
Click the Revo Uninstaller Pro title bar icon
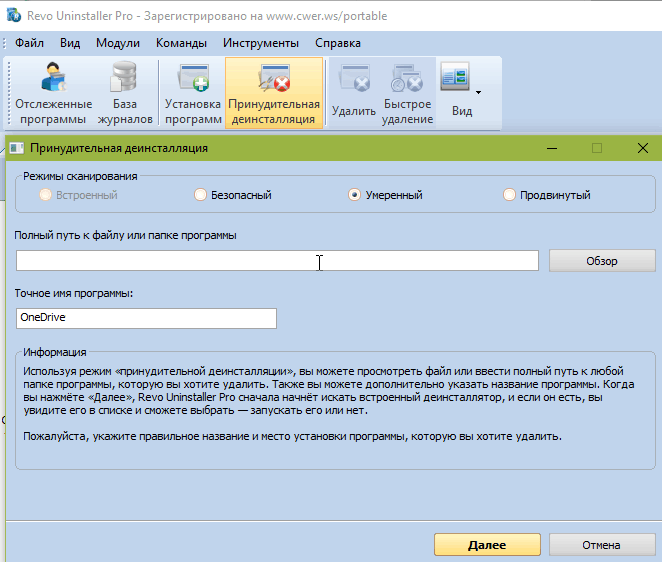(x=14, y=15)
